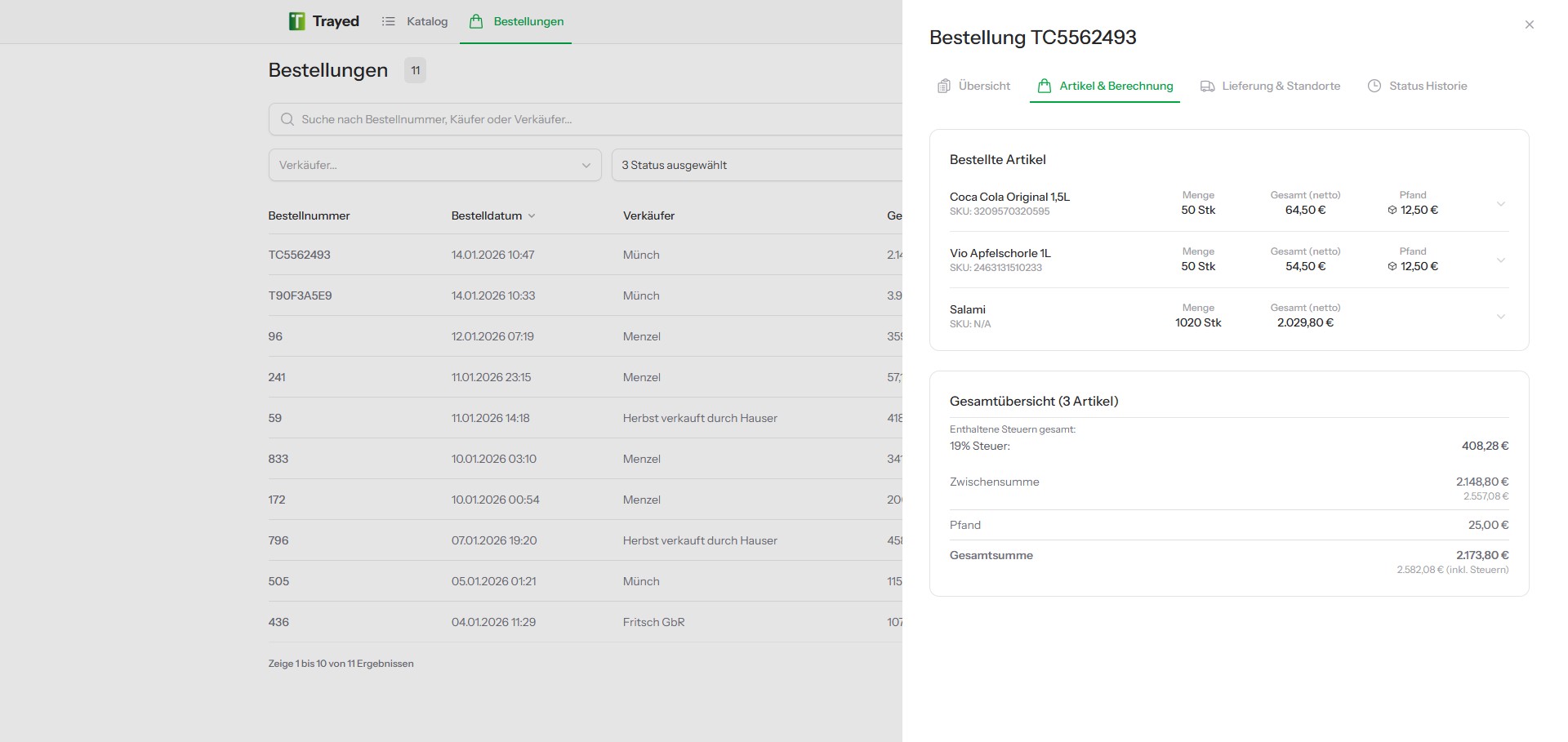Click the Pfand icon beside Vio Apfelschorle
The image size is (1568, 742).
pos(1391,266)
